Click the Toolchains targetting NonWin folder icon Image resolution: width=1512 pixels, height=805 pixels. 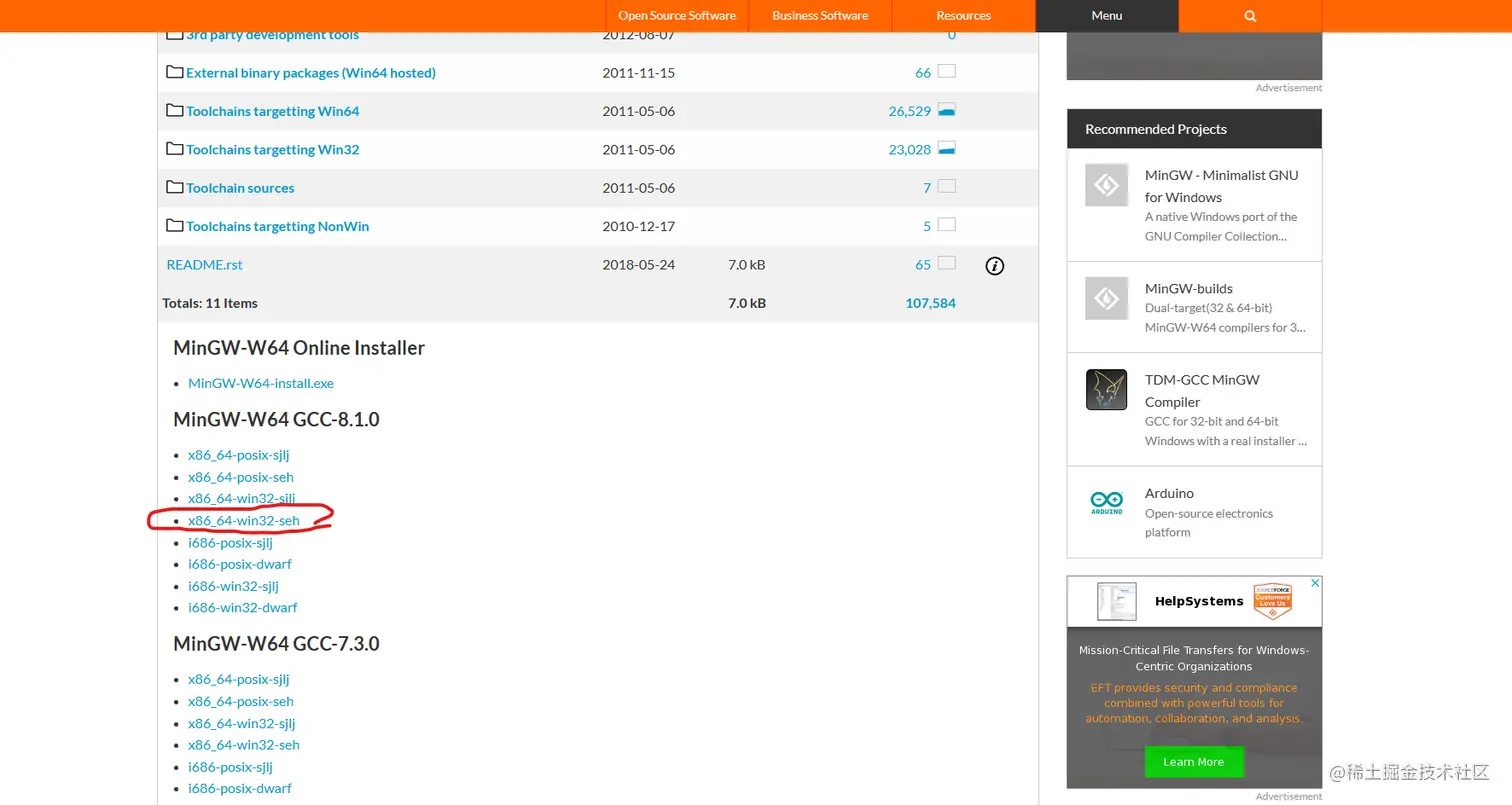click(175, 225)
